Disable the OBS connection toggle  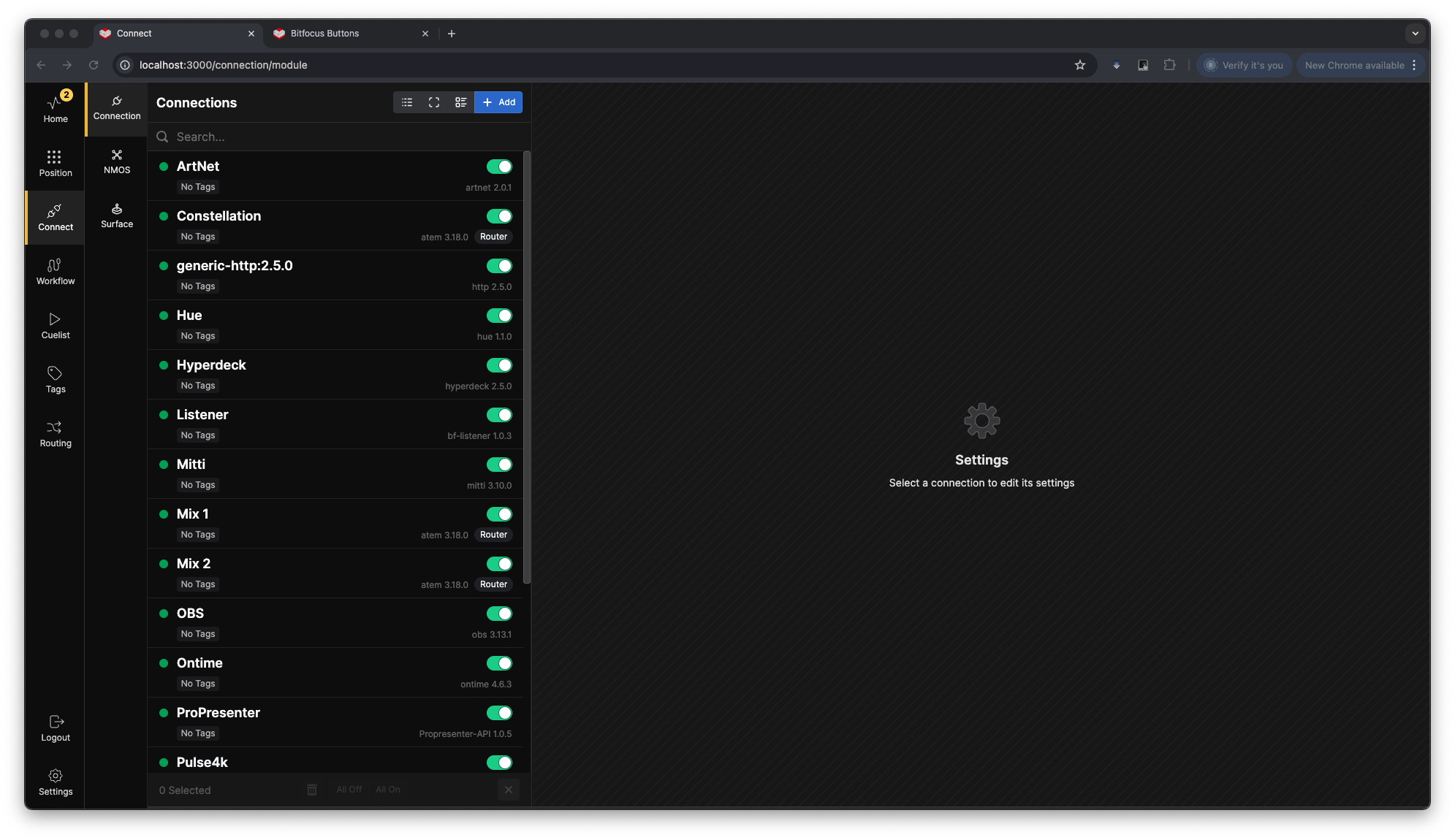(500, 614)
